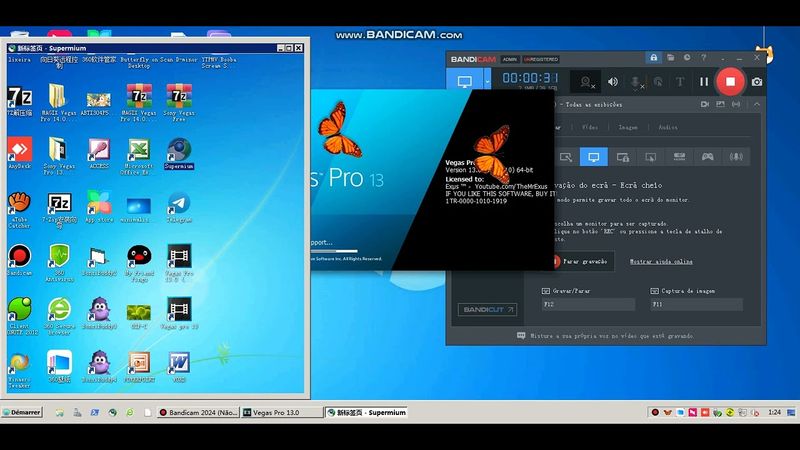Viewport: 800px width, 450px height.
Task: Mute the speaker sound icon
Action: (613, 82)
